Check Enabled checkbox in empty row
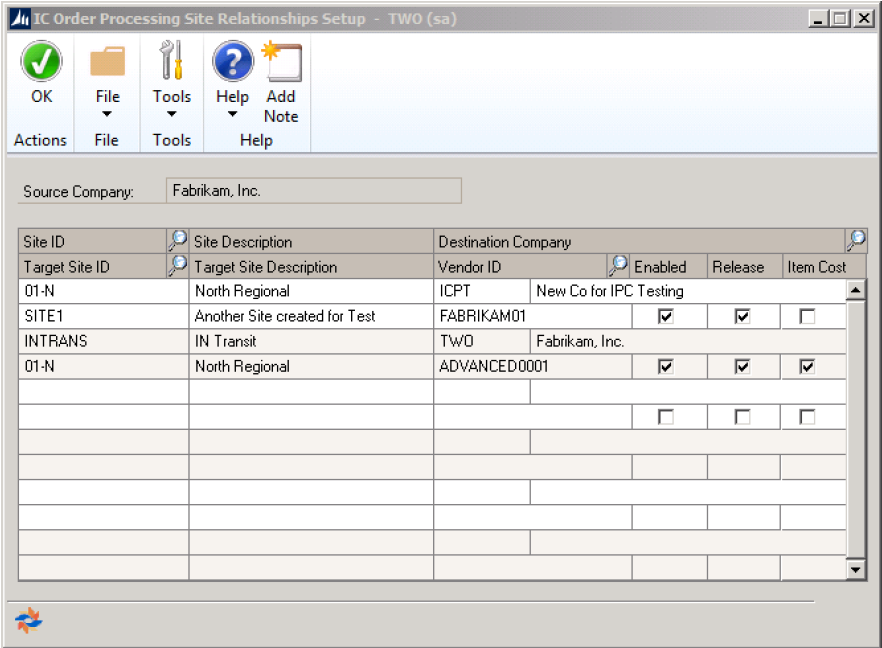 pyautogui.click(x=666, y=417)
